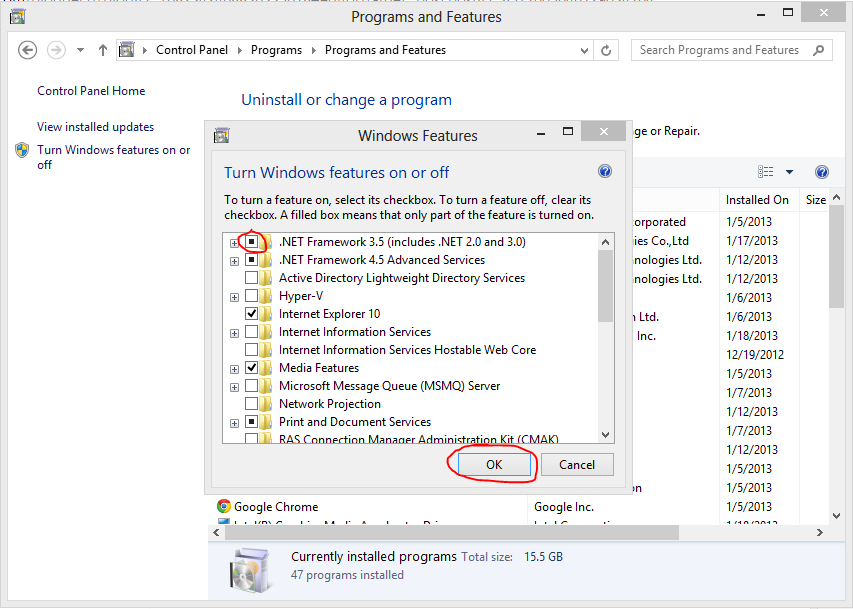853x609 pixels.
Task: Click the programs list scroll left arrow
Action: click(x=217, y=532)
